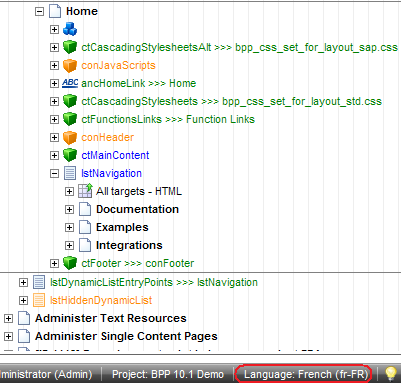Expand the Examples page node
Image resolution: width=401 pixels, height=383 pixels.
coord(69,227)
